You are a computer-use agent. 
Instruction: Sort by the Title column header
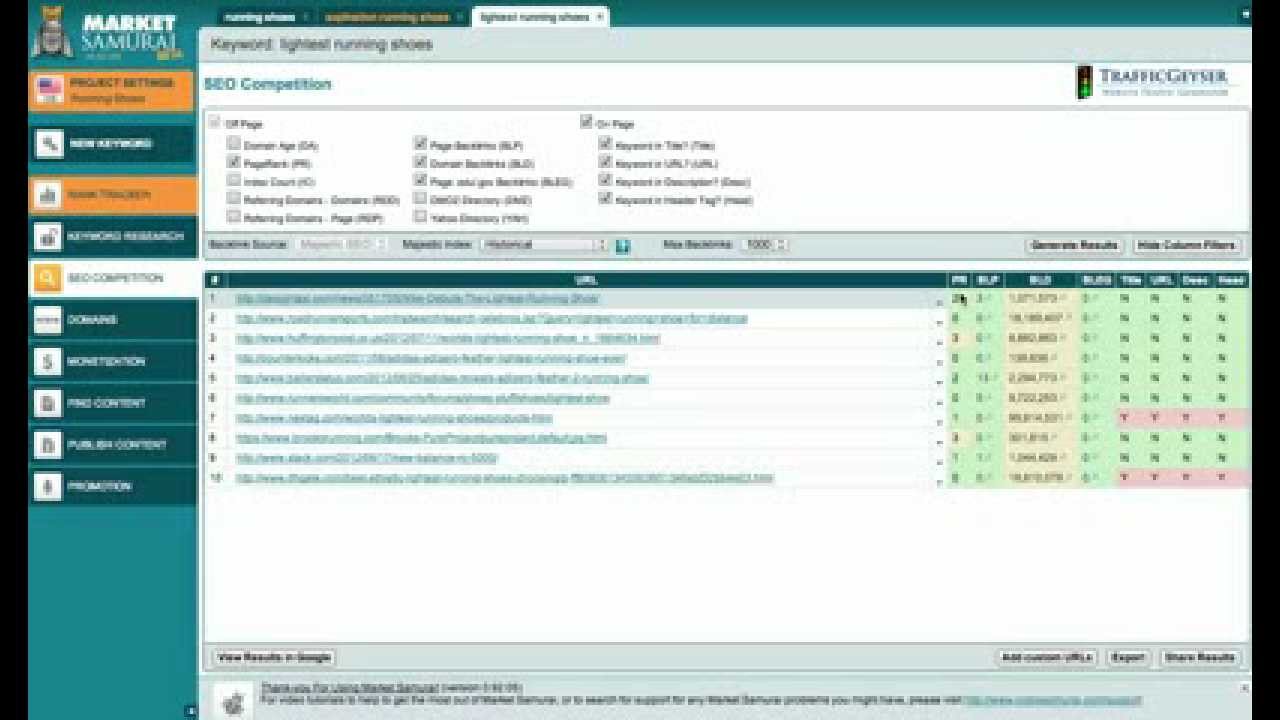point(1131,281)
